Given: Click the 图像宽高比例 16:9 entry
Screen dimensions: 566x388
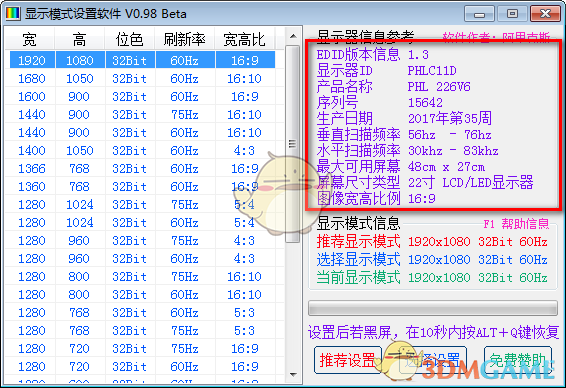Looking at the screenshot, I should 376,199.
